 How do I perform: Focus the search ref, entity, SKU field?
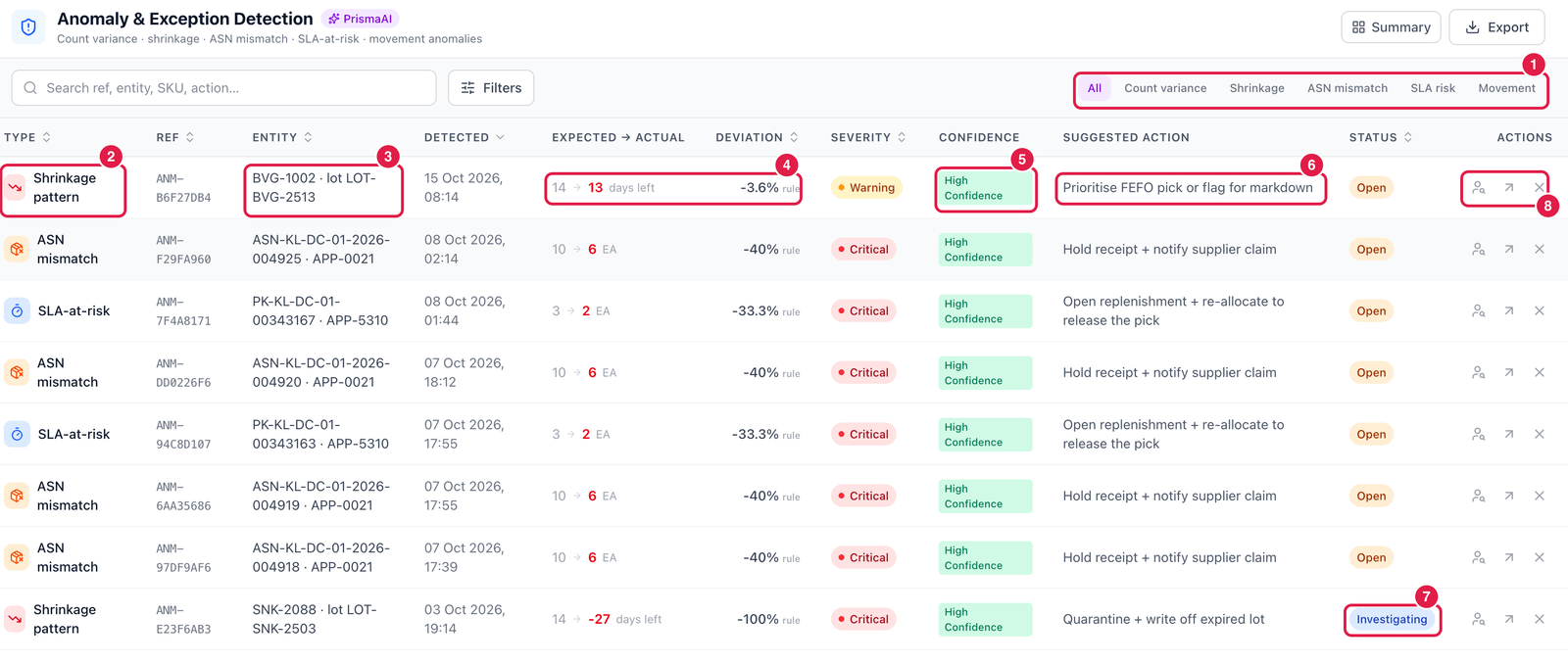(x=223, y=88)
